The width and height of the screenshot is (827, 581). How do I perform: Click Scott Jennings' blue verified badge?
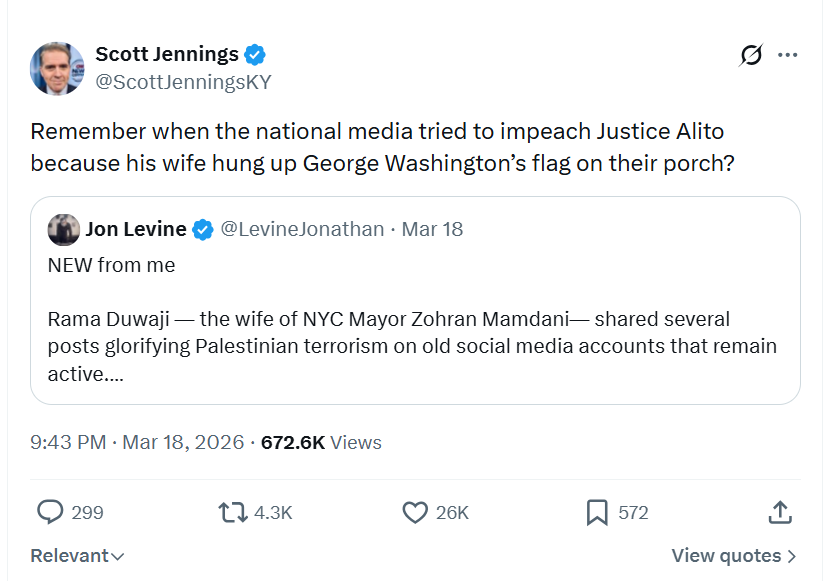click(255, 54)
